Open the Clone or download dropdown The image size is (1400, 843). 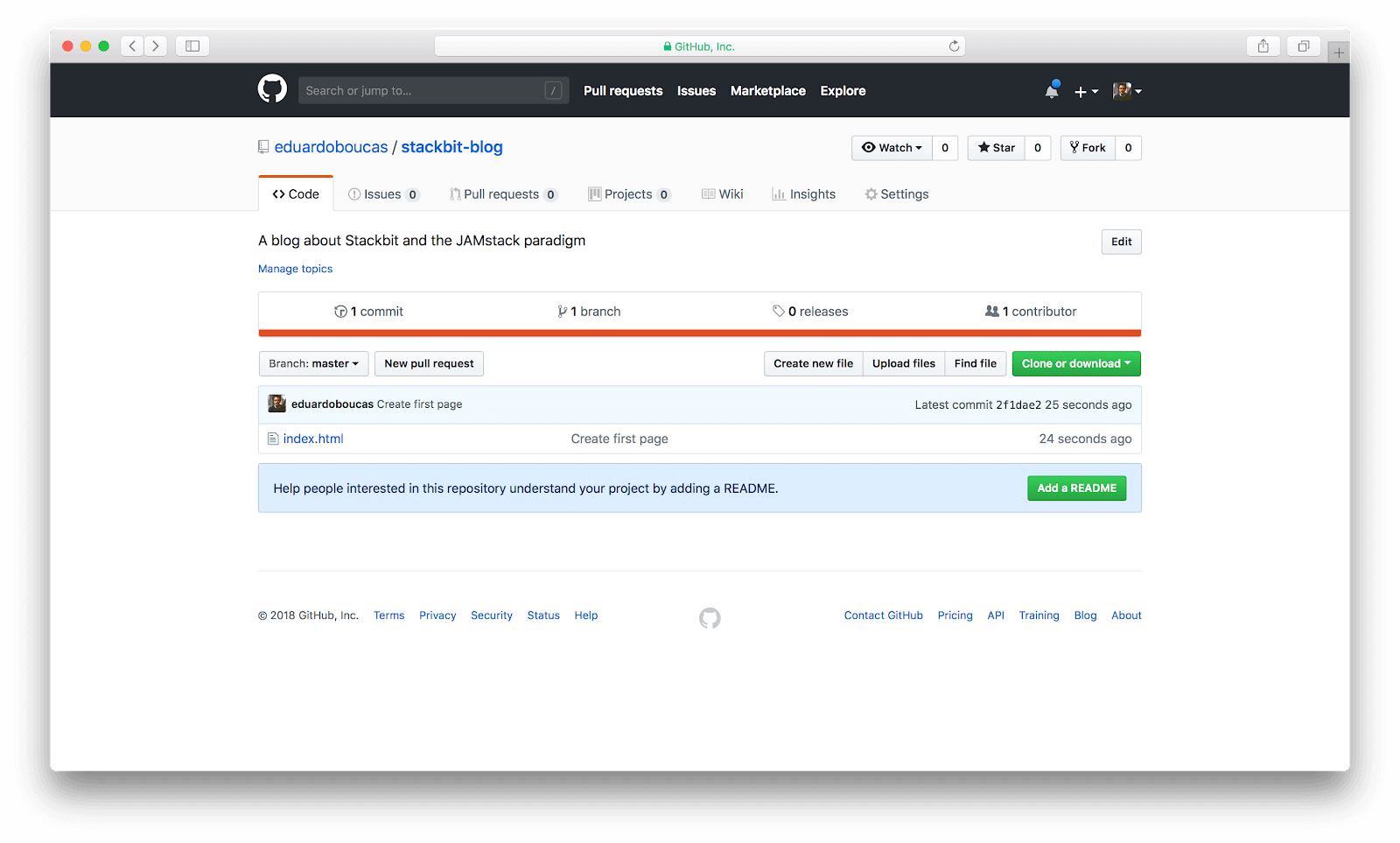click(1075, 363)
